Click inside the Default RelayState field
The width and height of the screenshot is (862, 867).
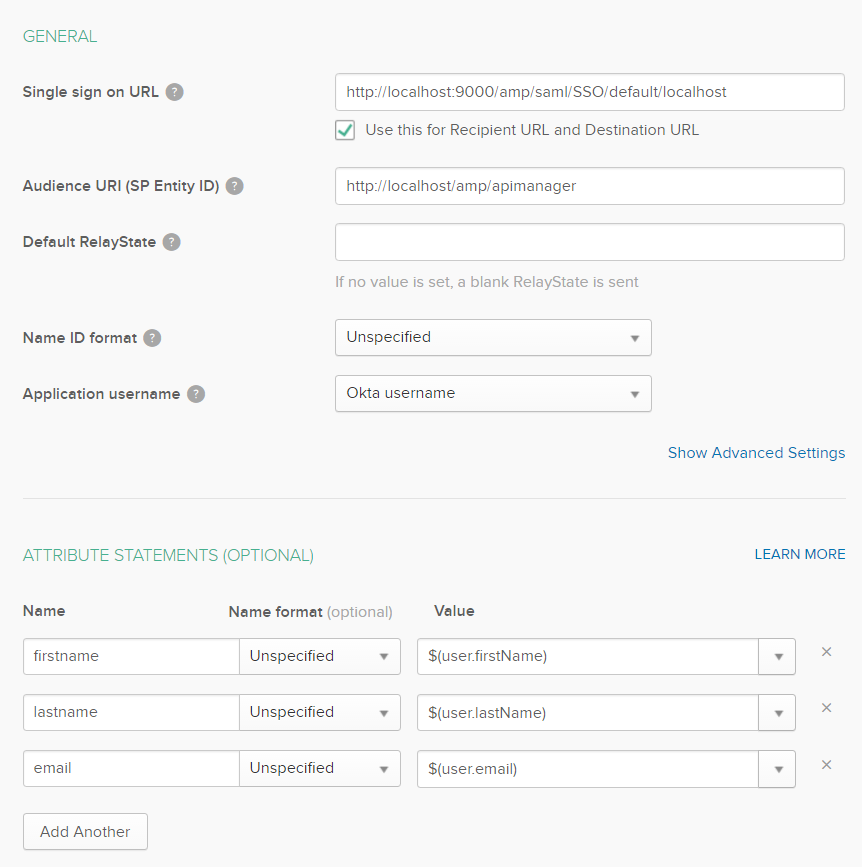589,241
